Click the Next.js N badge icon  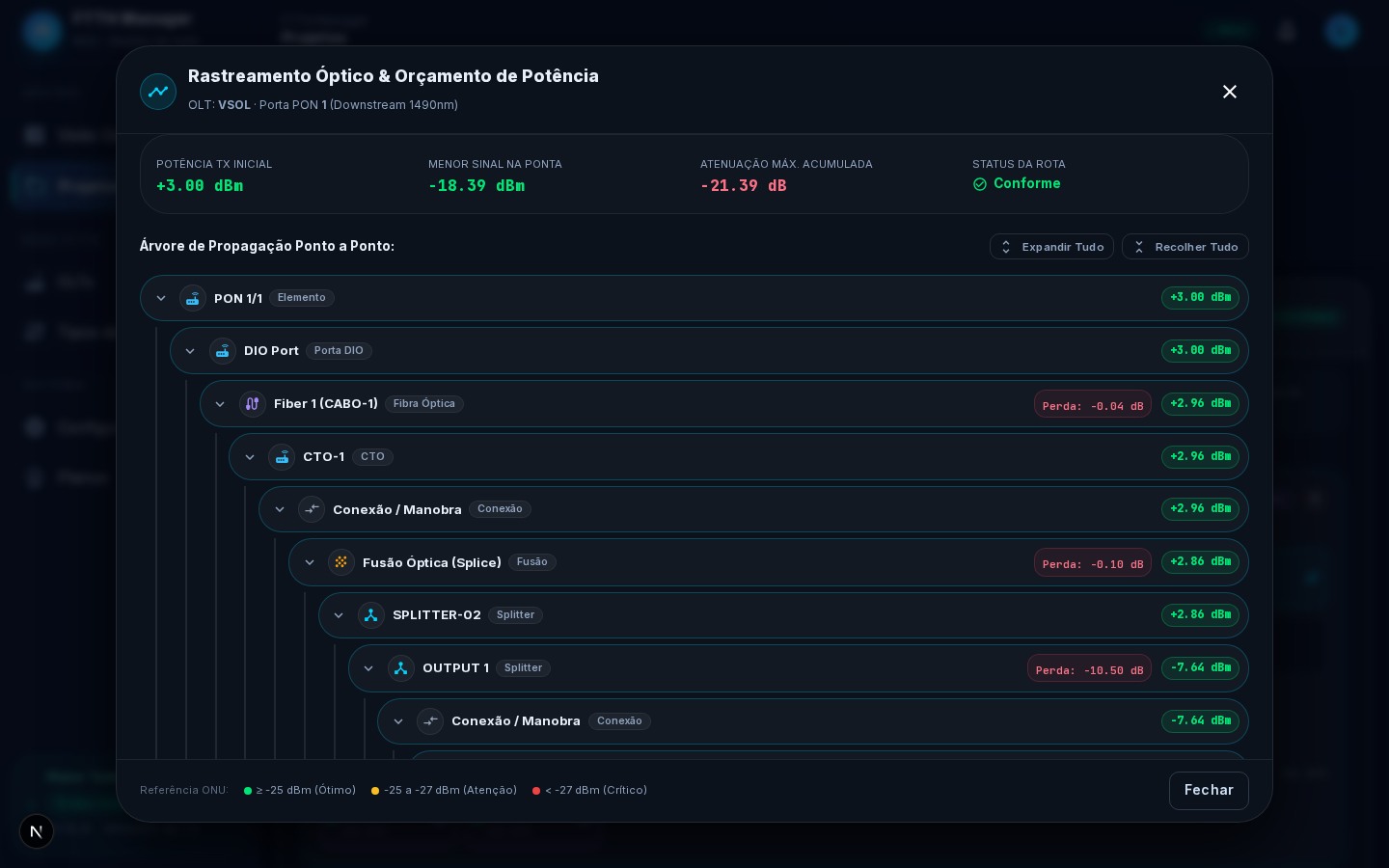[37, 831]
